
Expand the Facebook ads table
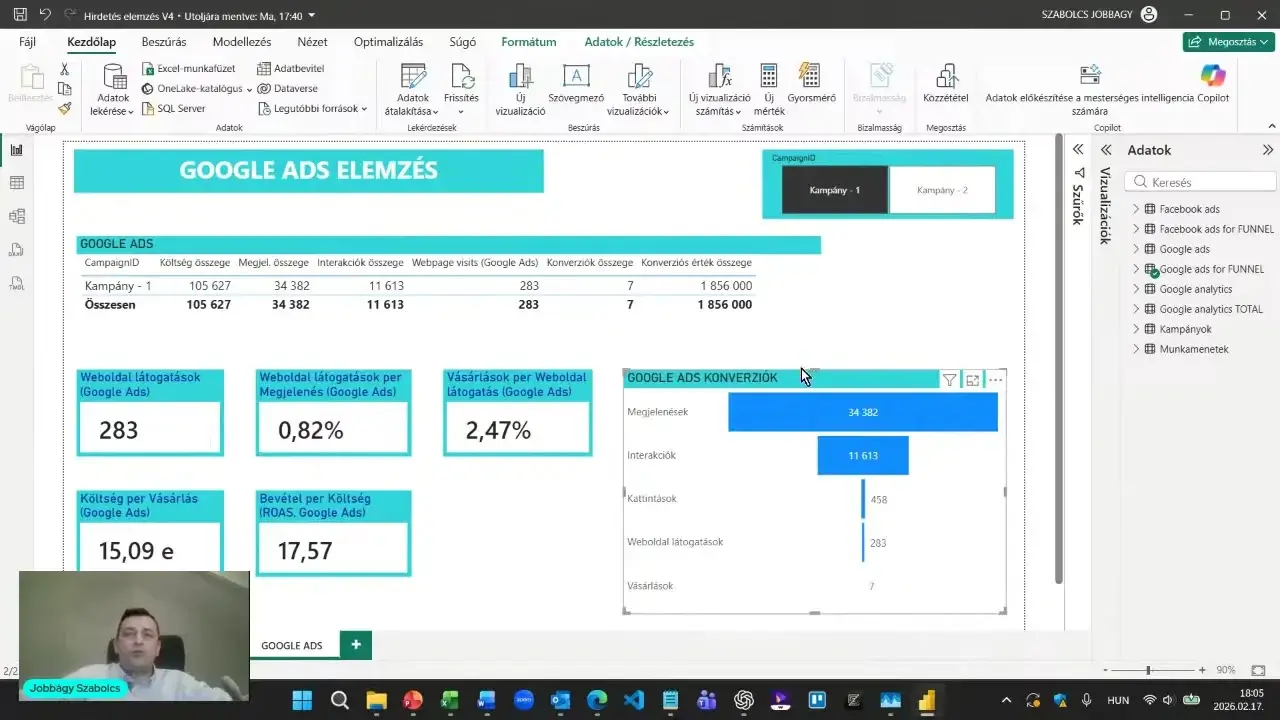(x=1136, y=209)
